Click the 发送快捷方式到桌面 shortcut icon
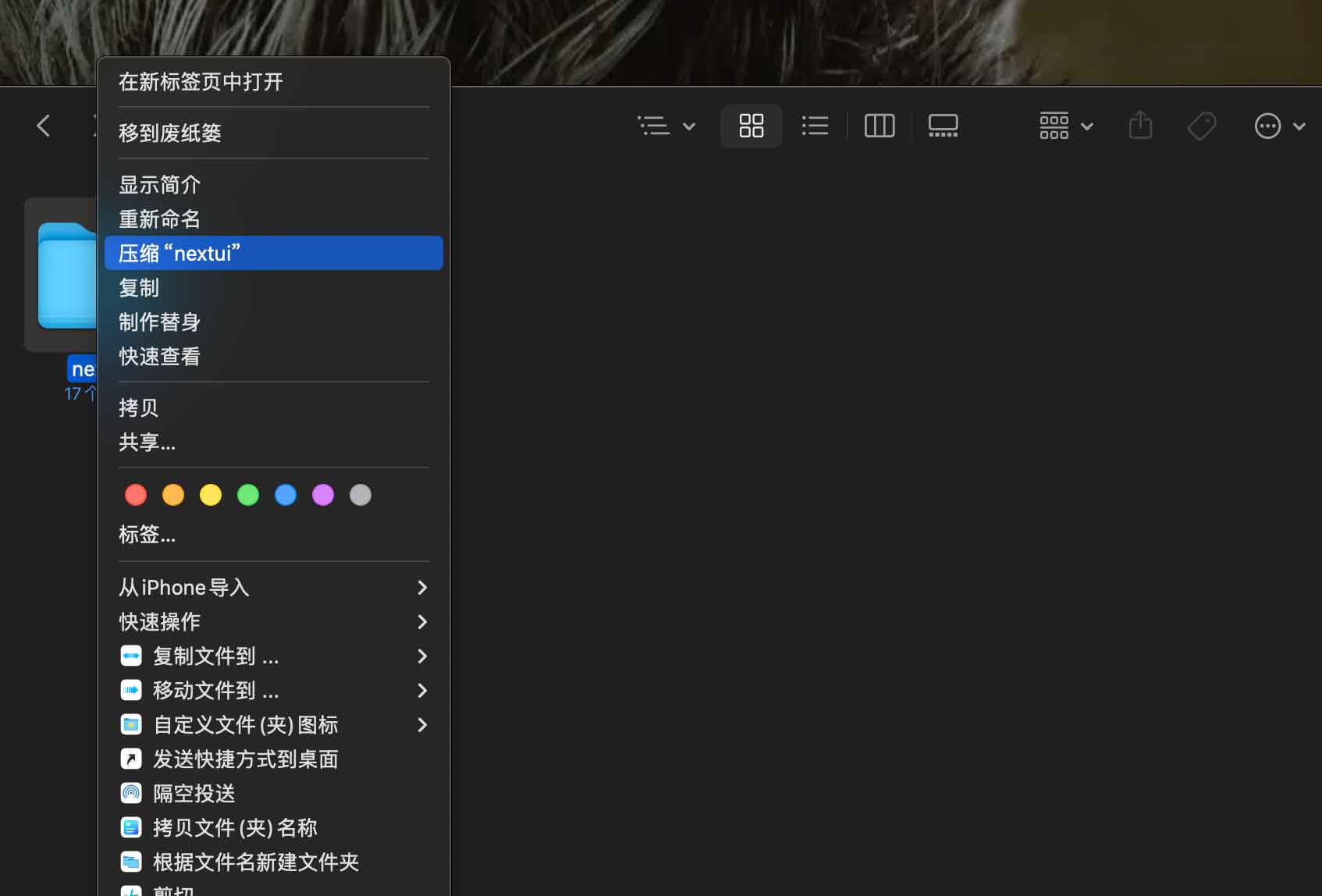This screenshot has height=896, width=1322. 131,759
